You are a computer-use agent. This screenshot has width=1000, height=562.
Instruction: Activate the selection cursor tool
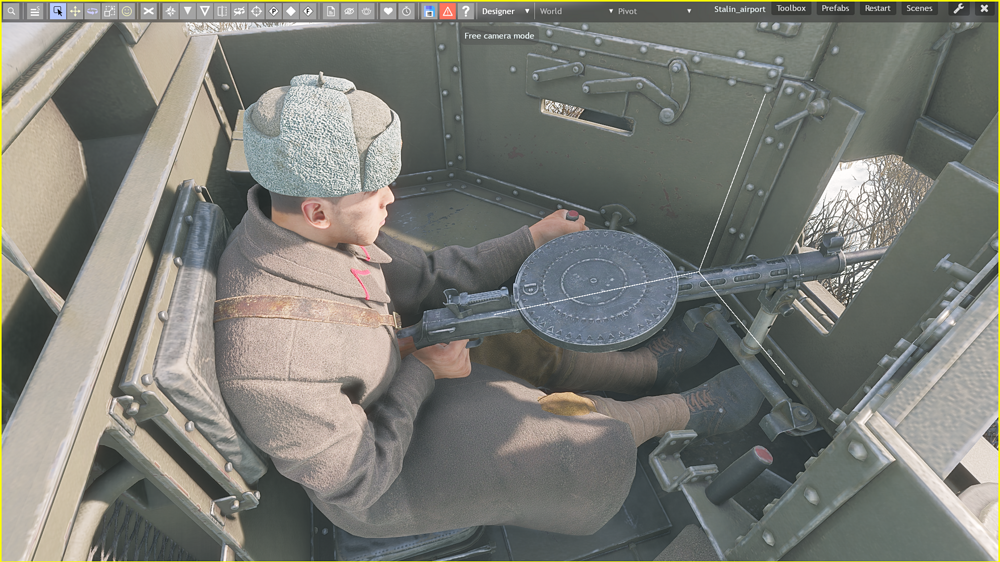tap(58, 11)
